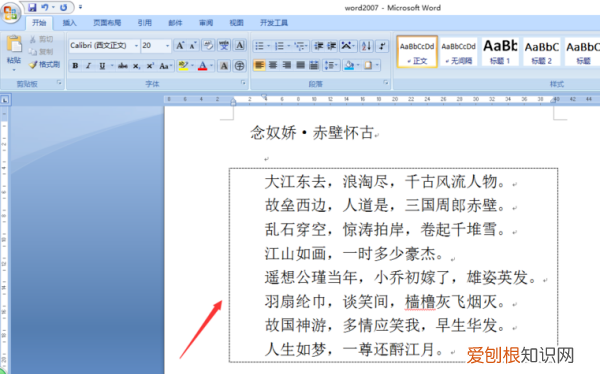Click the 格式刷 format painter button

(45, 64)
